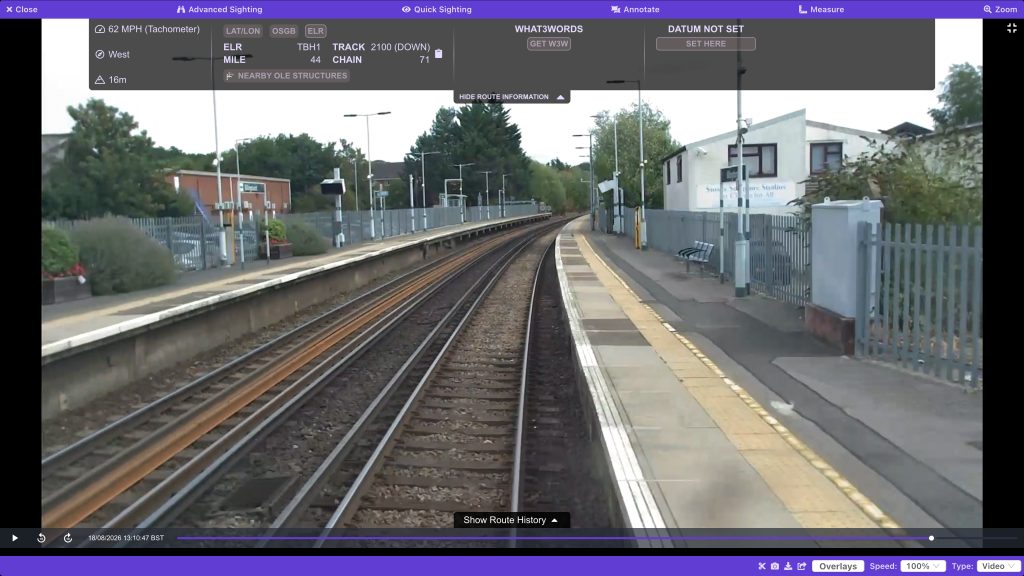Image resolution: width=1024 pixels, height=576 pixels.
Task: Click the DATUM NOT SET heading
Action: pos(705,29)
